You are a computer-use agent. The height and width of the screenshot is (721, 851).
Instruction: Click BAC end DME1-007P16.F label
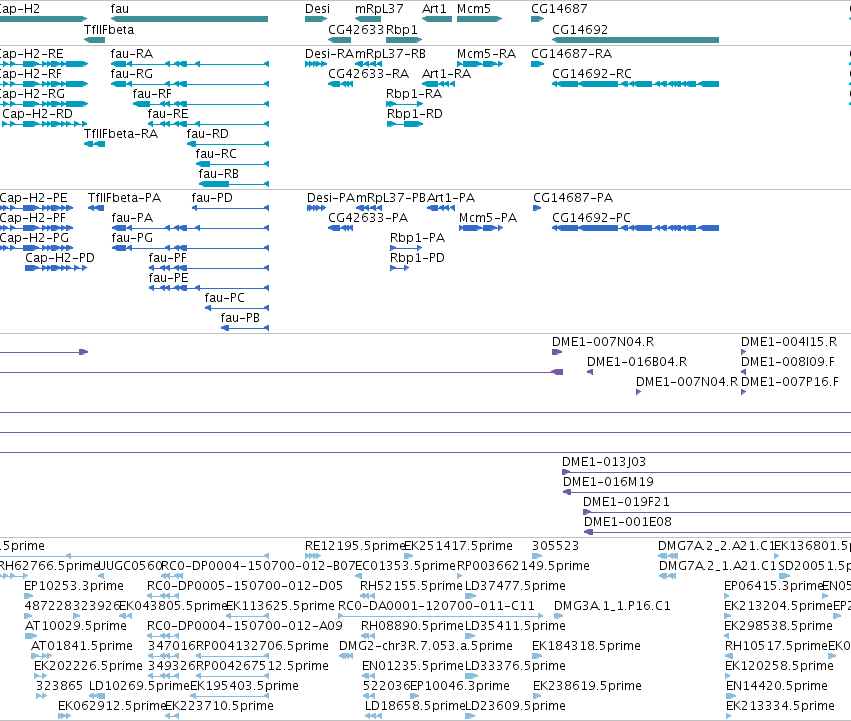pyautogui.click(x=790, y=382)
